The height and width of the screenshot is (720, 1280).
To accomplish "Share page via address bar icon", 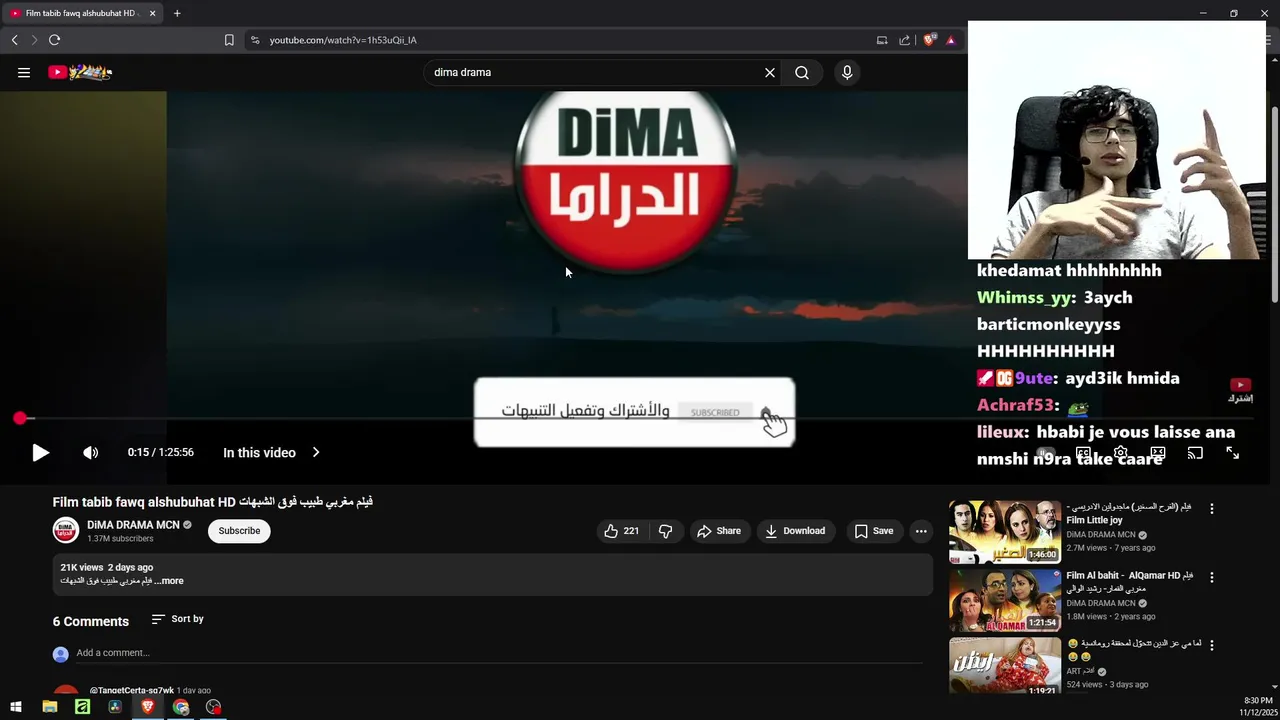I will click(x=905, y=40).
